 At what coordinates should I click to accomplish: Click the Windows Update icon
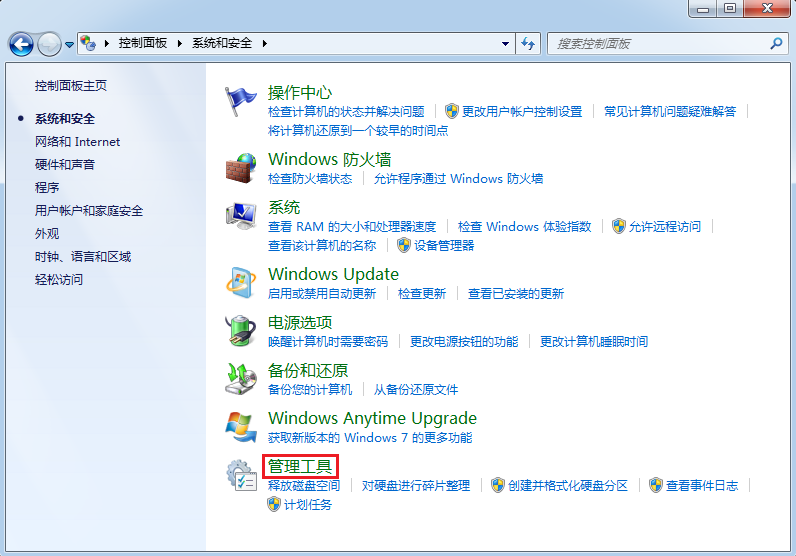pos(241,283)
